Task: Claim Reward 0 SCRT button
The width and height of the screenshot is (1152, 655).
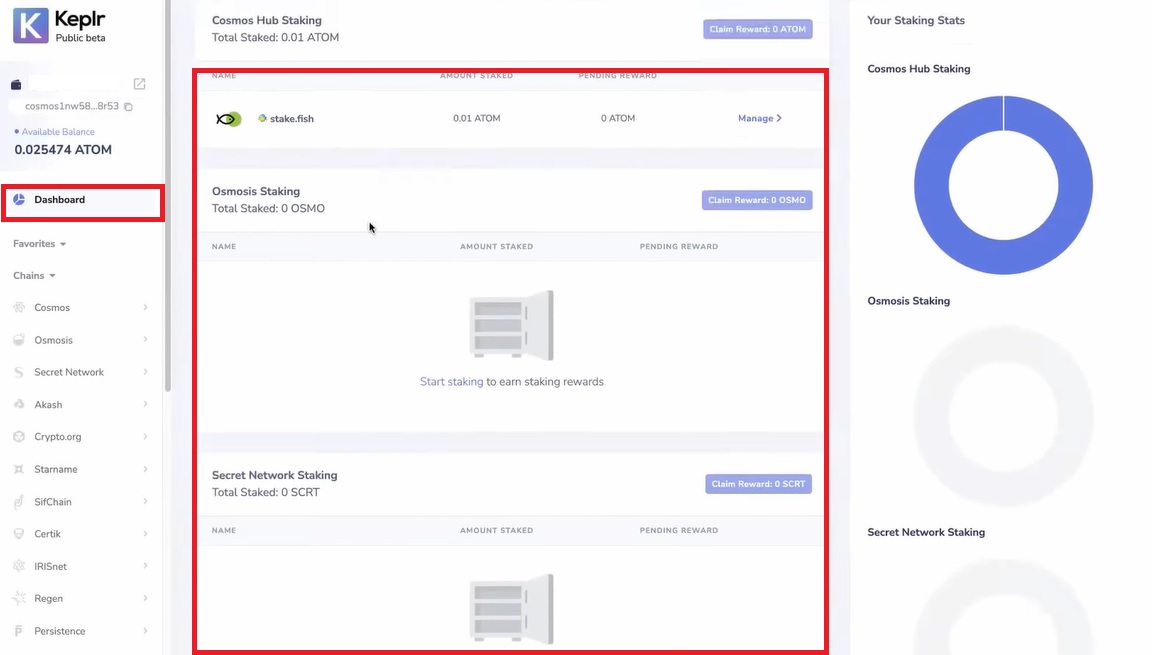Action: pyautogui.click(x=758, y=484)
